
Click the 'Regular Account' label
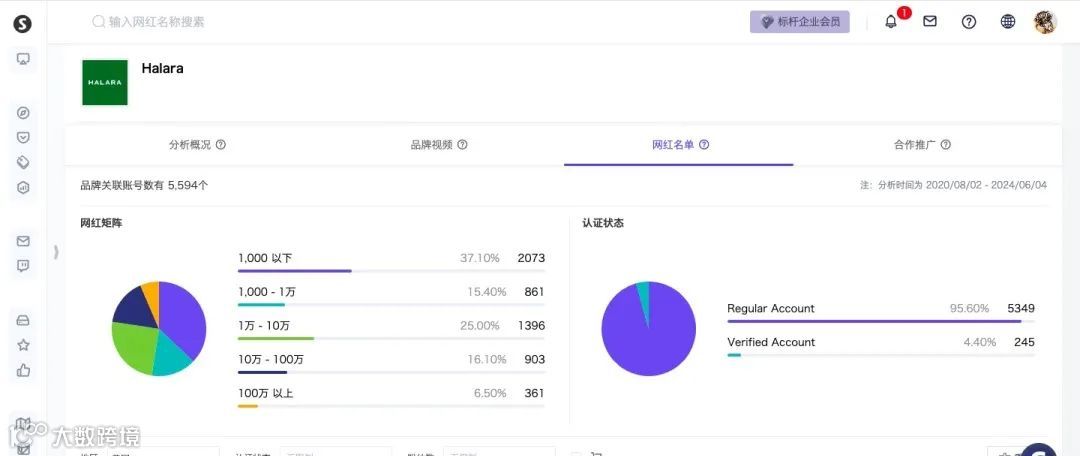click(x=771, y=309)
